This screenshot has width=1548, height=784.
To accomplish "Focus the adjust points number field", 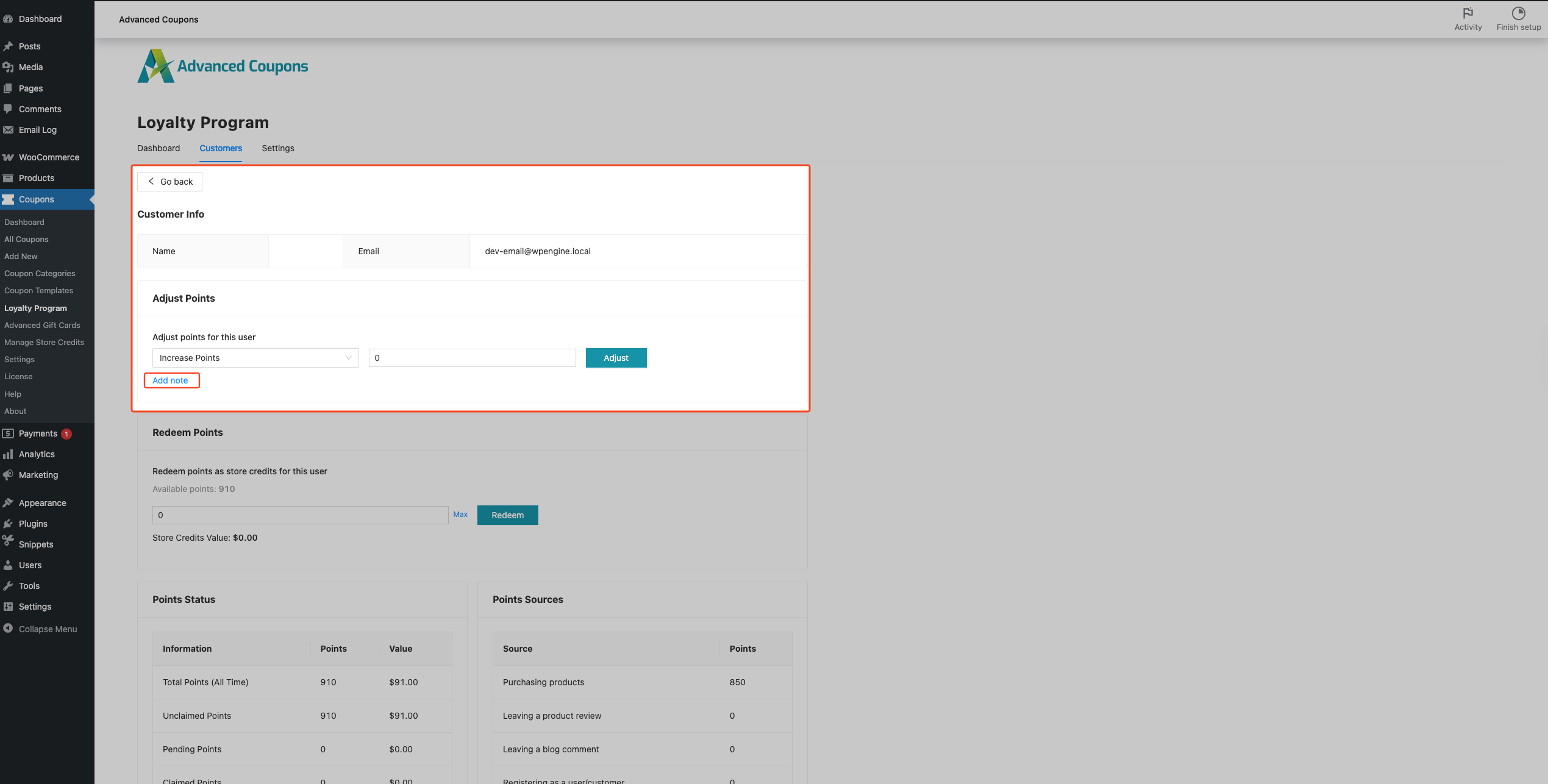I will point(472,358).
